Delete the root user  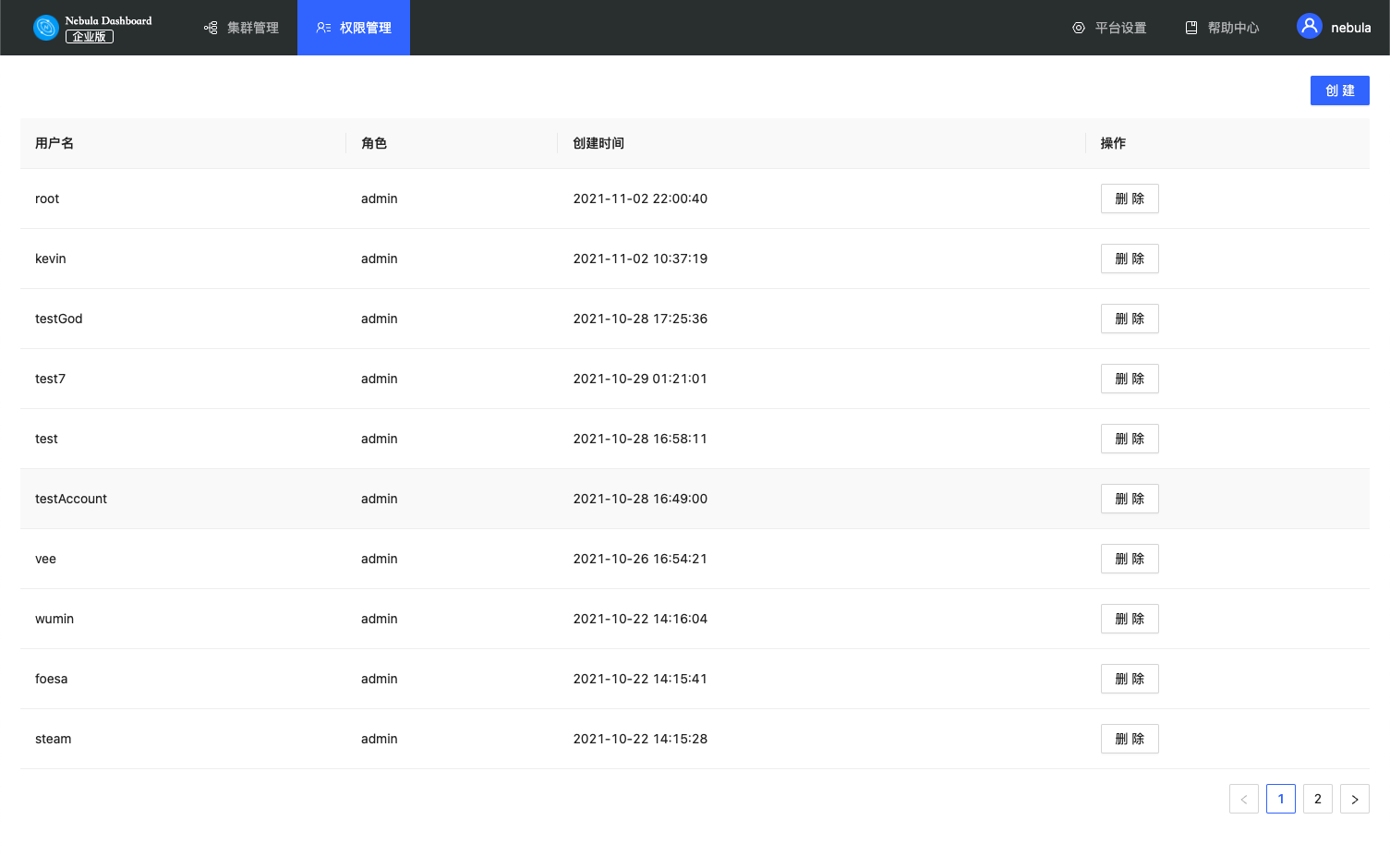1129,199
